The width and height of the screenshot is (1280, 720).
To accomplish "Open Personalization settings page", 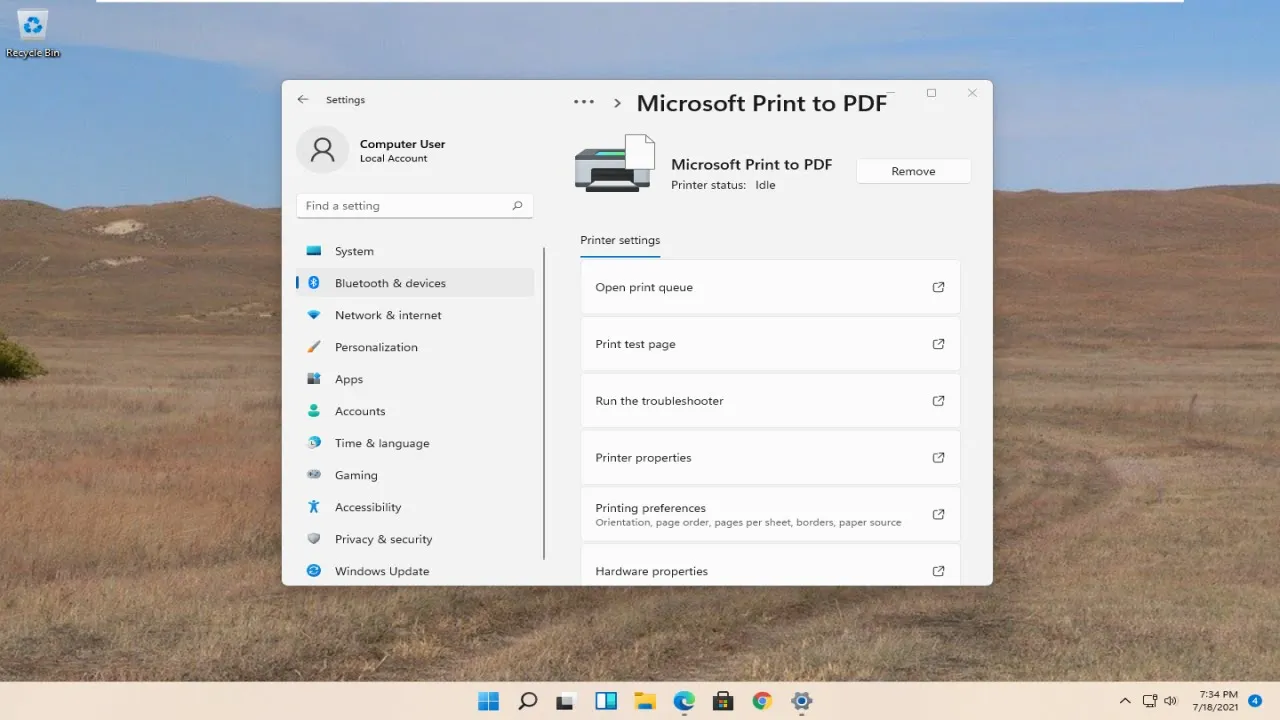I will (x=415, y=347).
